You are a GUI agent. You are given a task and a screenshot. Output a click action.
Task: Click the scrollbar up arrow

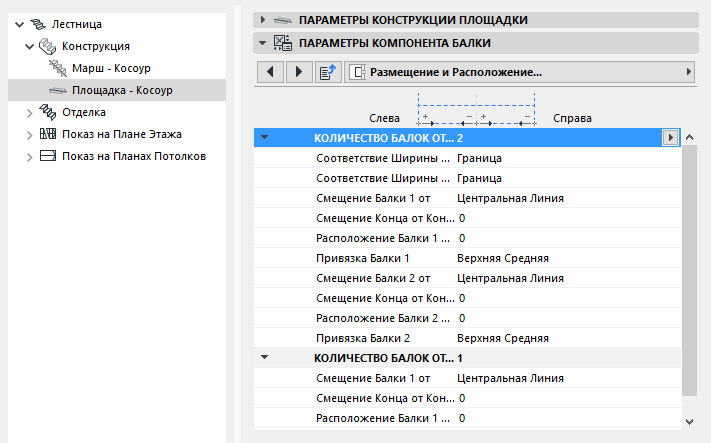pyautogui.click(x=690, y=137)
